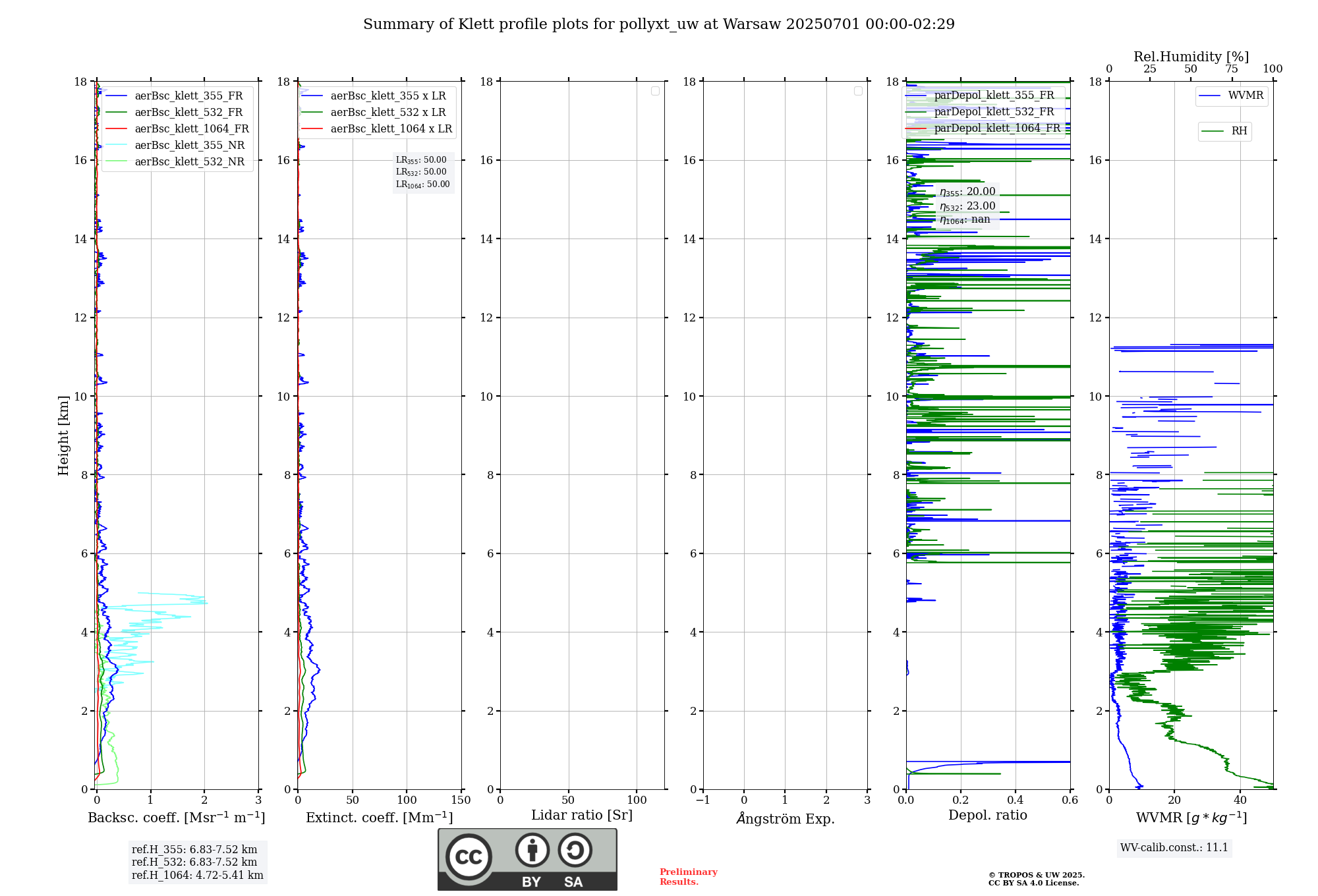The height and width of the screenshot is (896, 1318).
Task: Click the aerBsc_klett_532 x LR legend entry
Action: pyautogui.click(x=374, y=112)
